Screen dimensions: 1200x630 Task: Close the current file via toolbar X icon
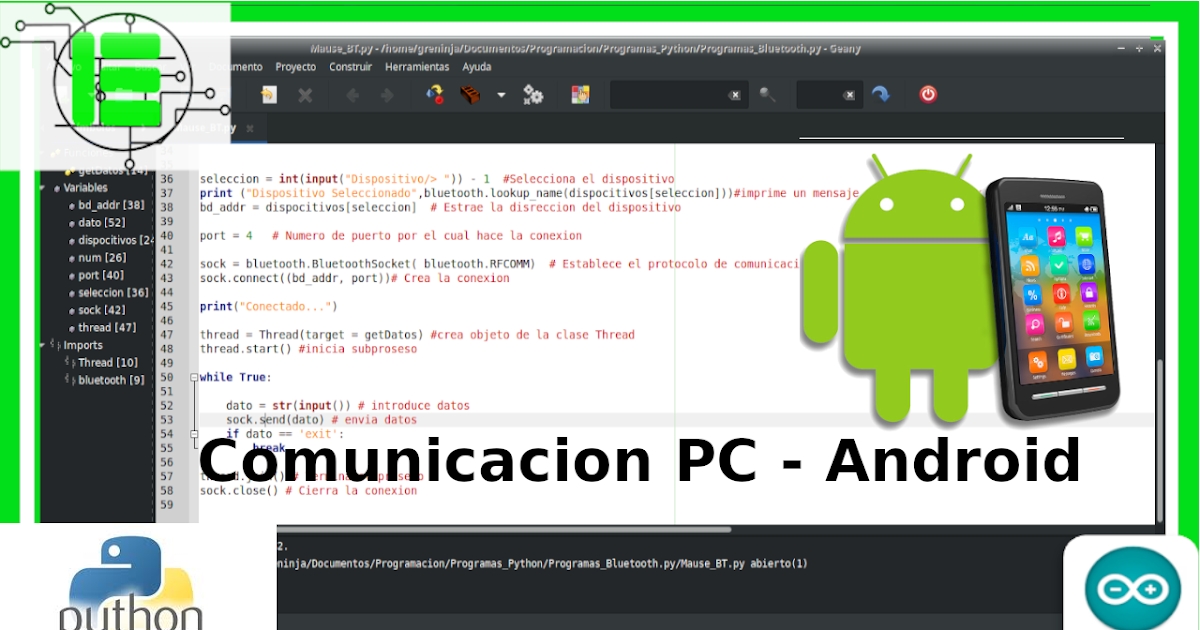click(306, 95)
